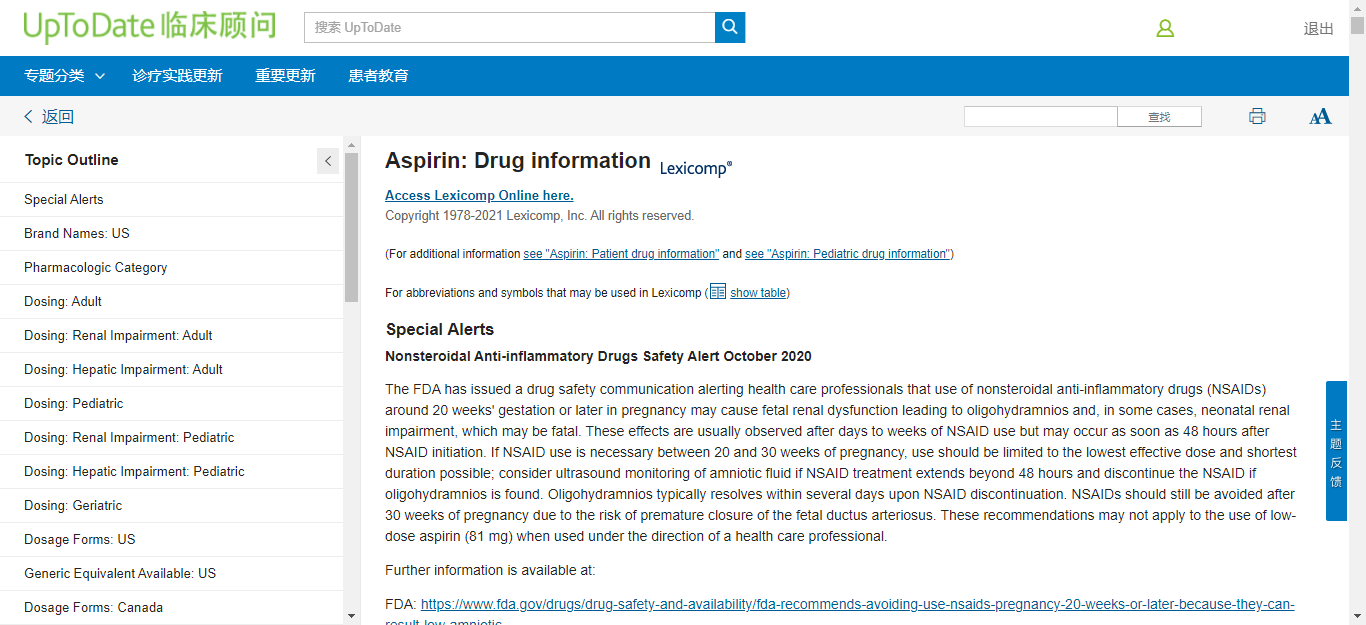Click the Topic Outline header text
Image resolution: width=1366 pixels, height=625 pixels.
[x=72, y=160]
